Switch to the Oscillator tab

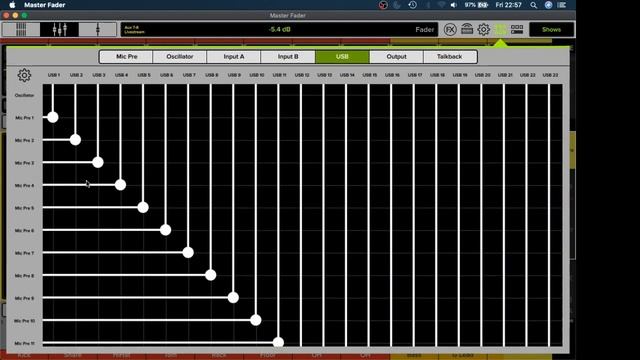(x=180, y=57)
